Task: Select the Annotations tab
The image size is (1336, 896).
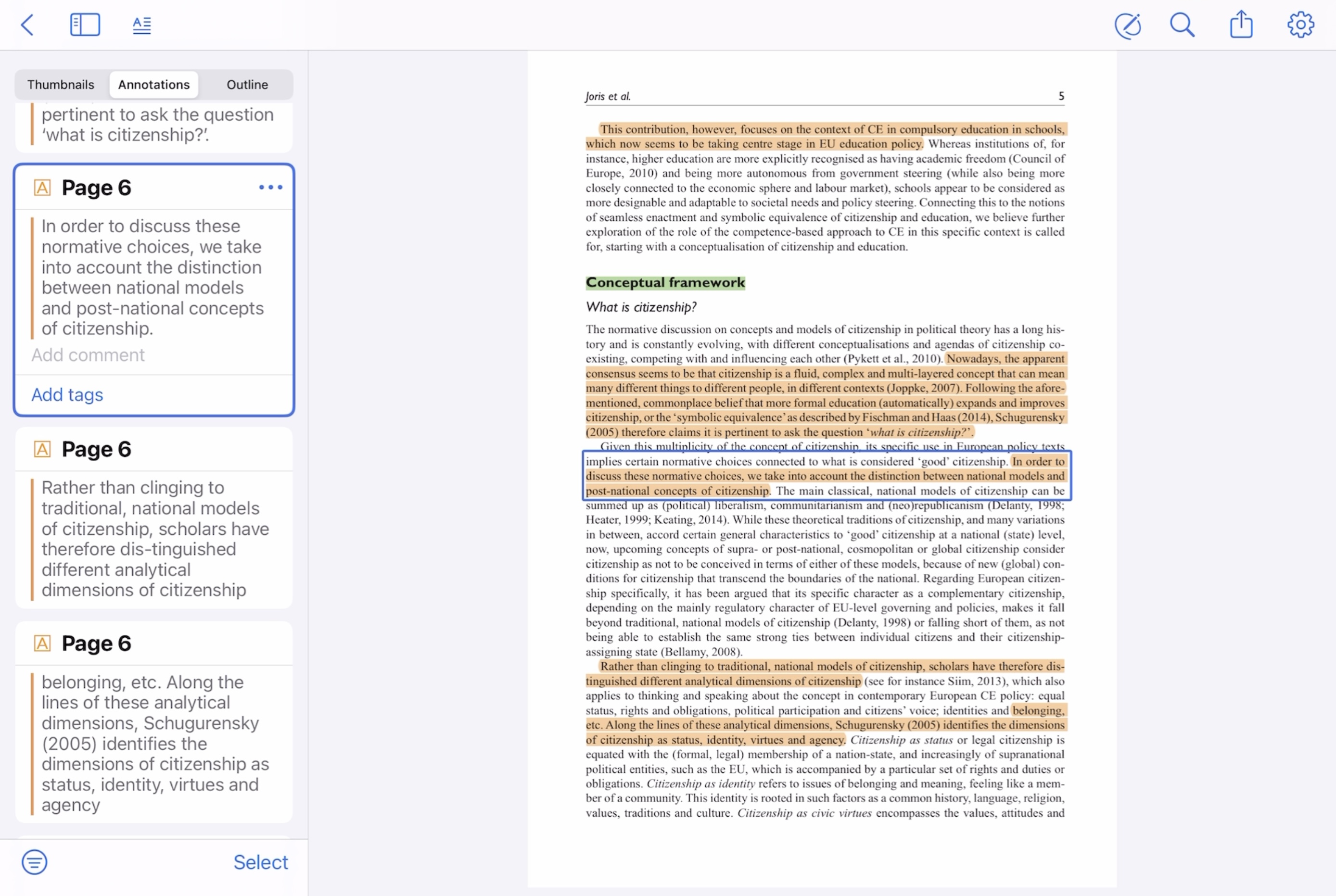Action: 154,85
